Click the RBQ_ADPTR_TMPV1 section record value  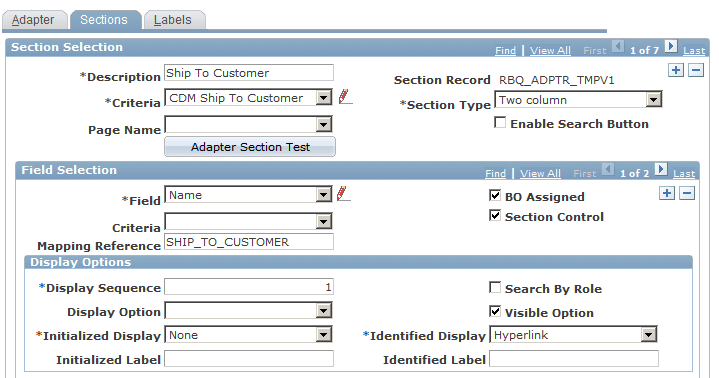[x=557, y=80]
